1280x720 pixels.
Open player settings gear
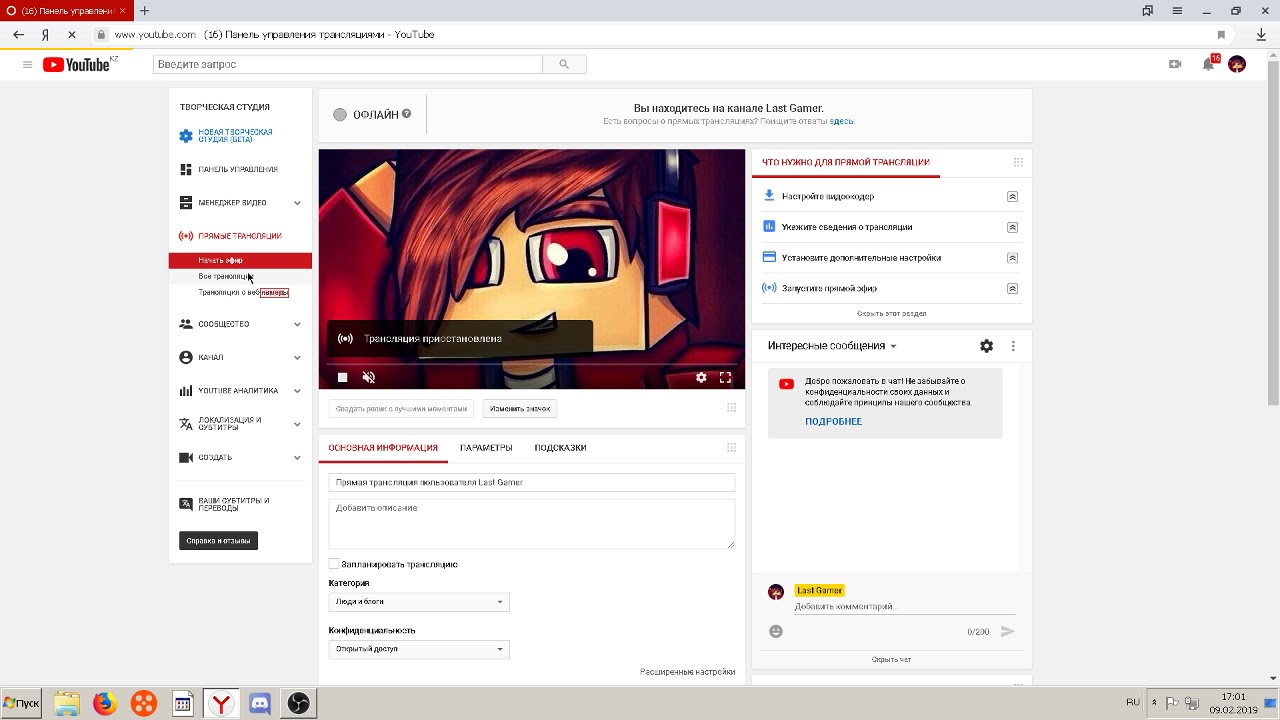click(701, 377)
